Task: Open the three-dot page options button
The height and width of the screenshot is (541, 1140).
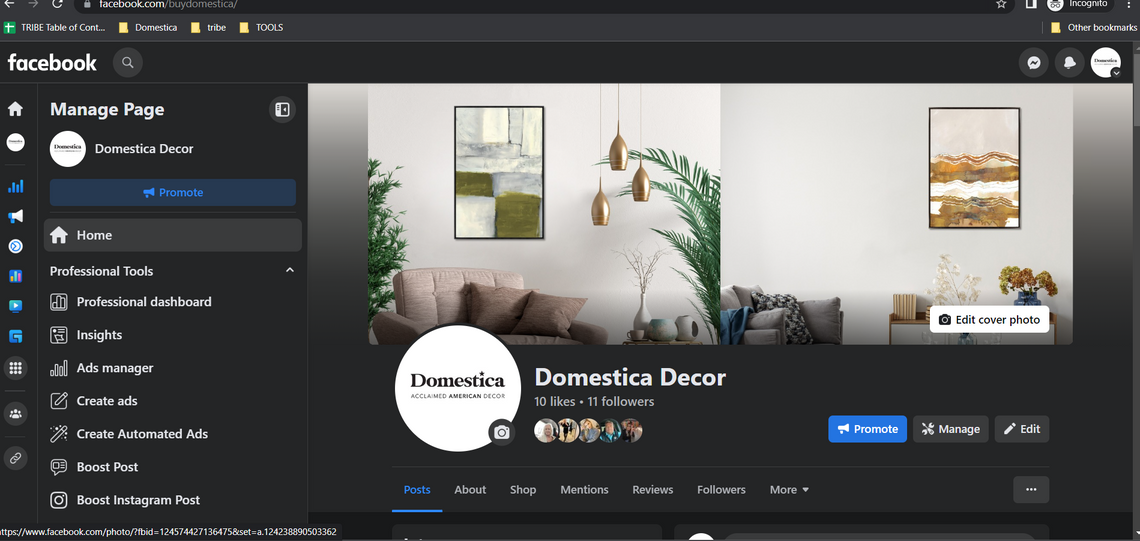Action: tap(1031, 489)
